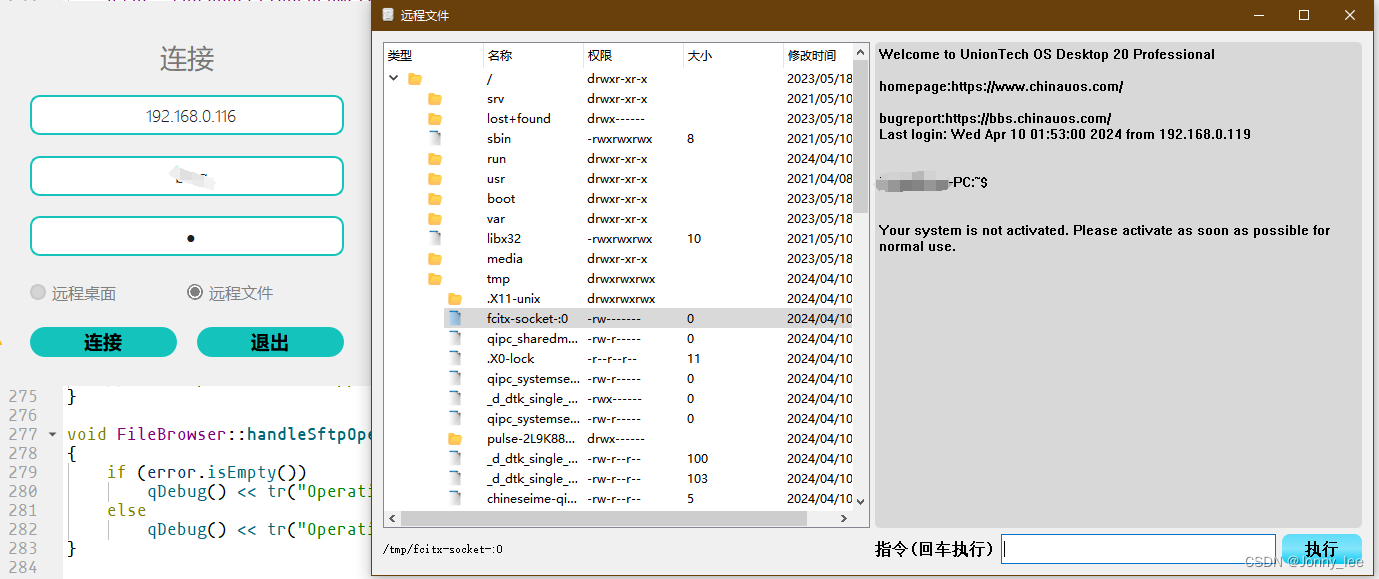1379x579 pixels.
Task: Click the libx32 file icon
Action: click(434, 238)
